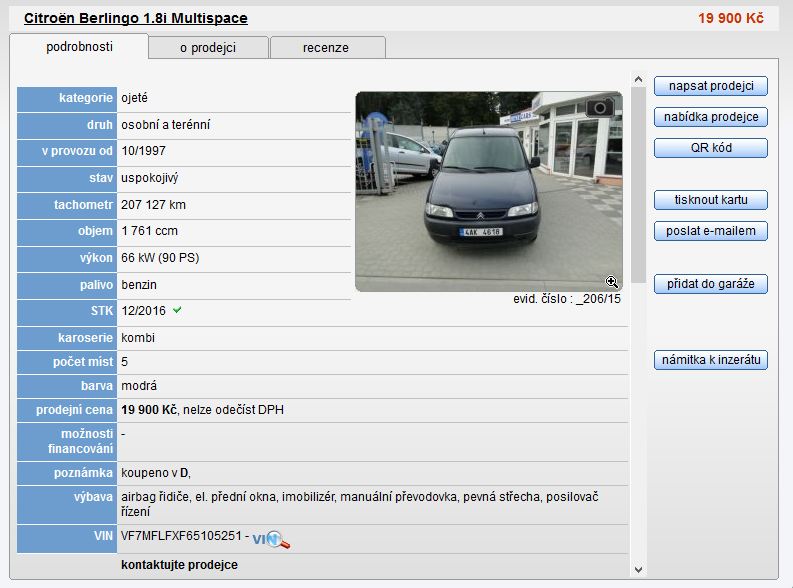Open the Citroën Berlingo 1.8i Multispace title link
Screen dimensions: 793x588
[x=136, y=18]
